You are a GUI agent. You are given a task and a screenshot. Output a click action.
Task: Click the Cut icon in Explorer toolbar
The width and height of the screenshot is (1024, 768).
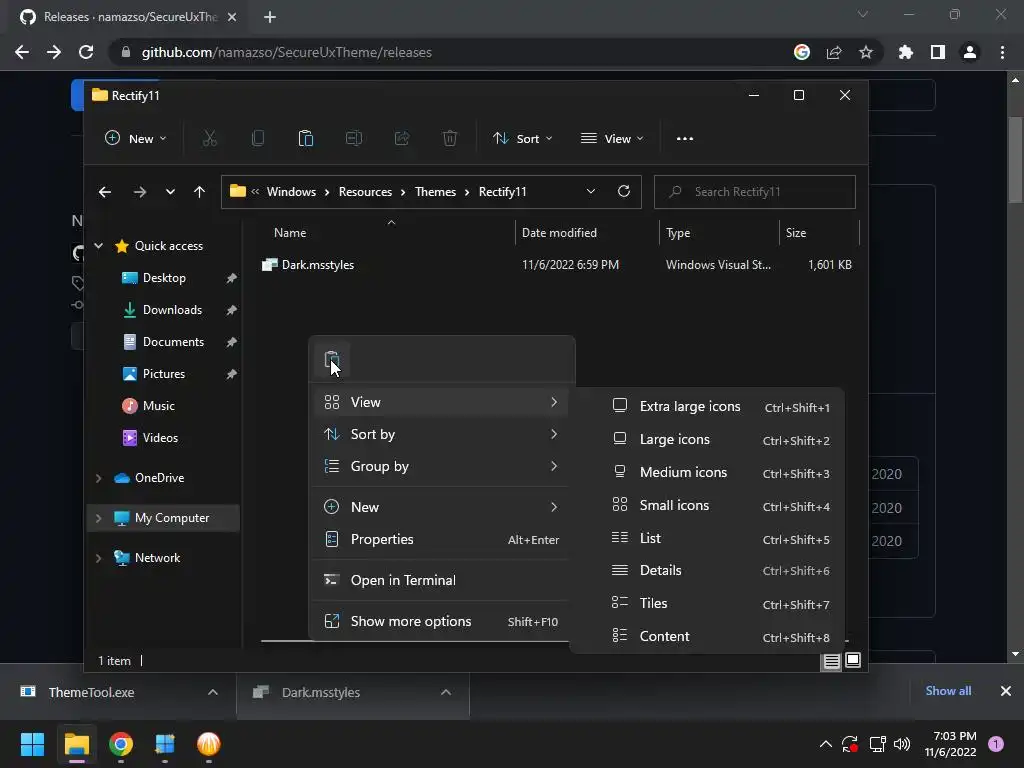210,138
